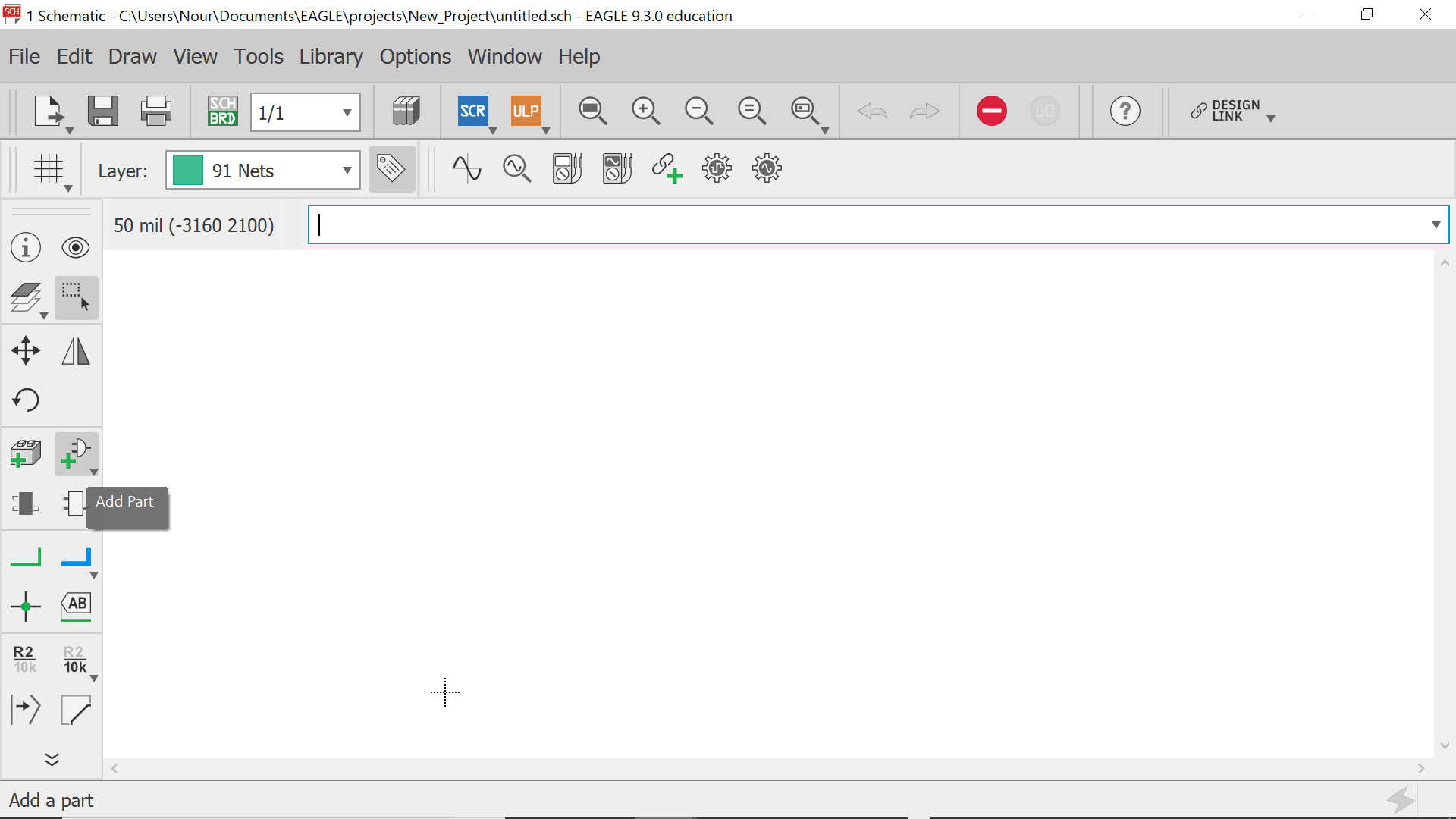
Task: Select the Add Part tool
Action: pyautogui.click(x=75, y=453)
